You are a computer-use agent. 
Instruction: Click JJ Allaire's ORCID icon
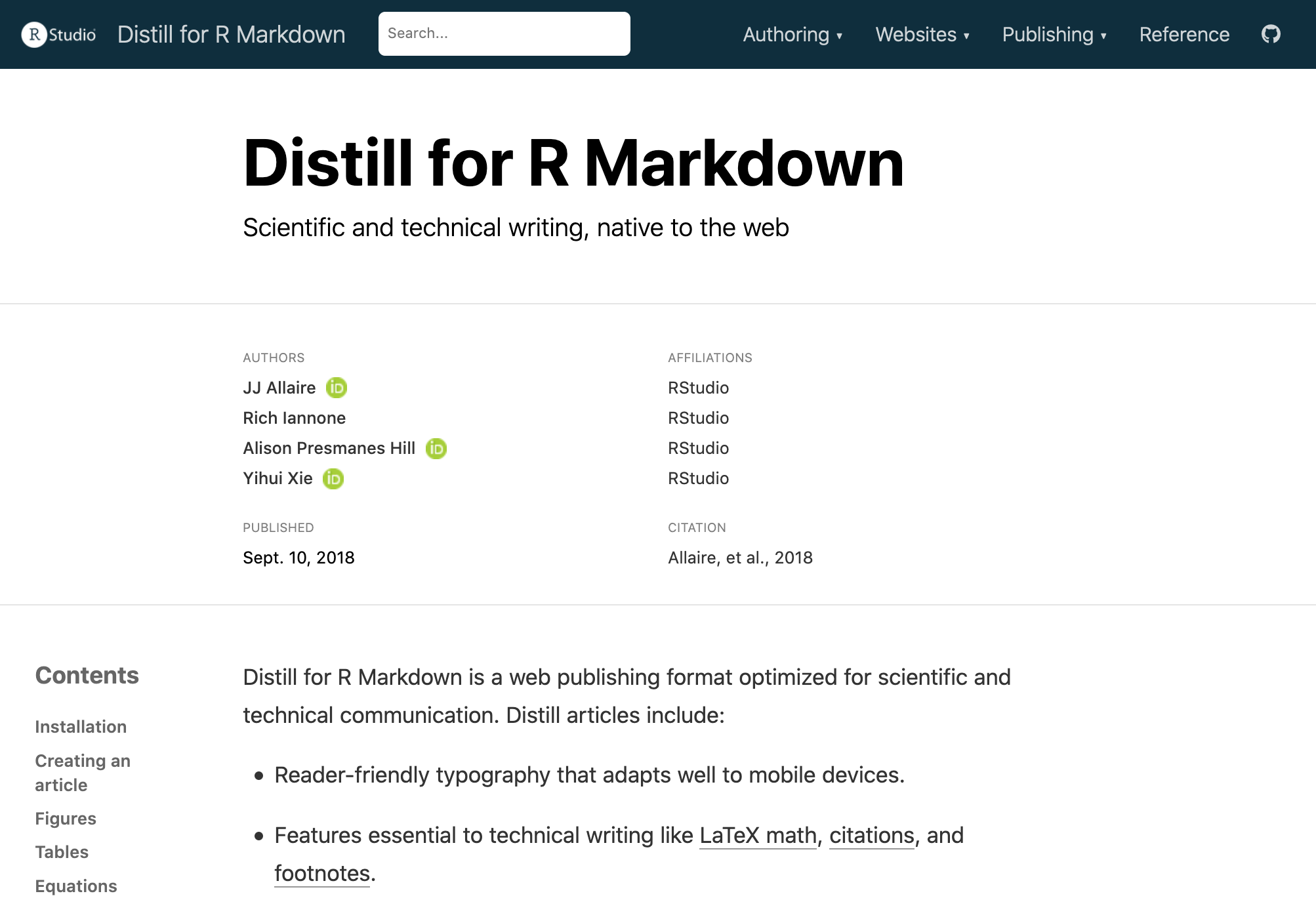(335, 388)
